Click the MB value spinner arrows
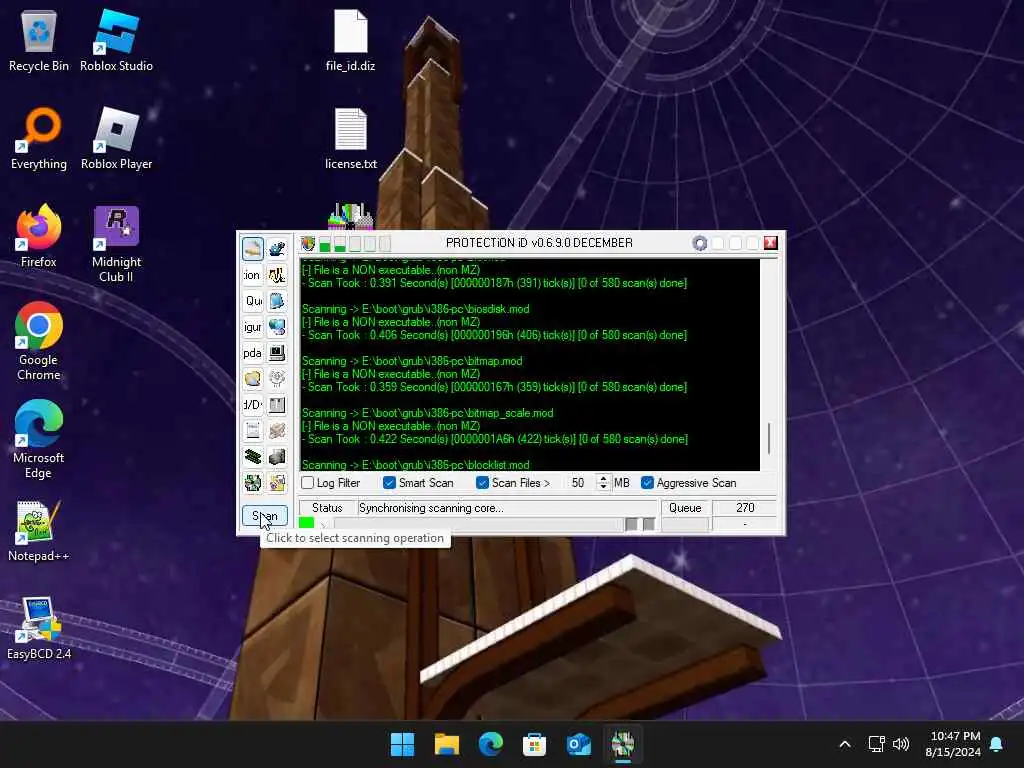The height and width of the screenshot is (768, 1024). click(603, 483)
